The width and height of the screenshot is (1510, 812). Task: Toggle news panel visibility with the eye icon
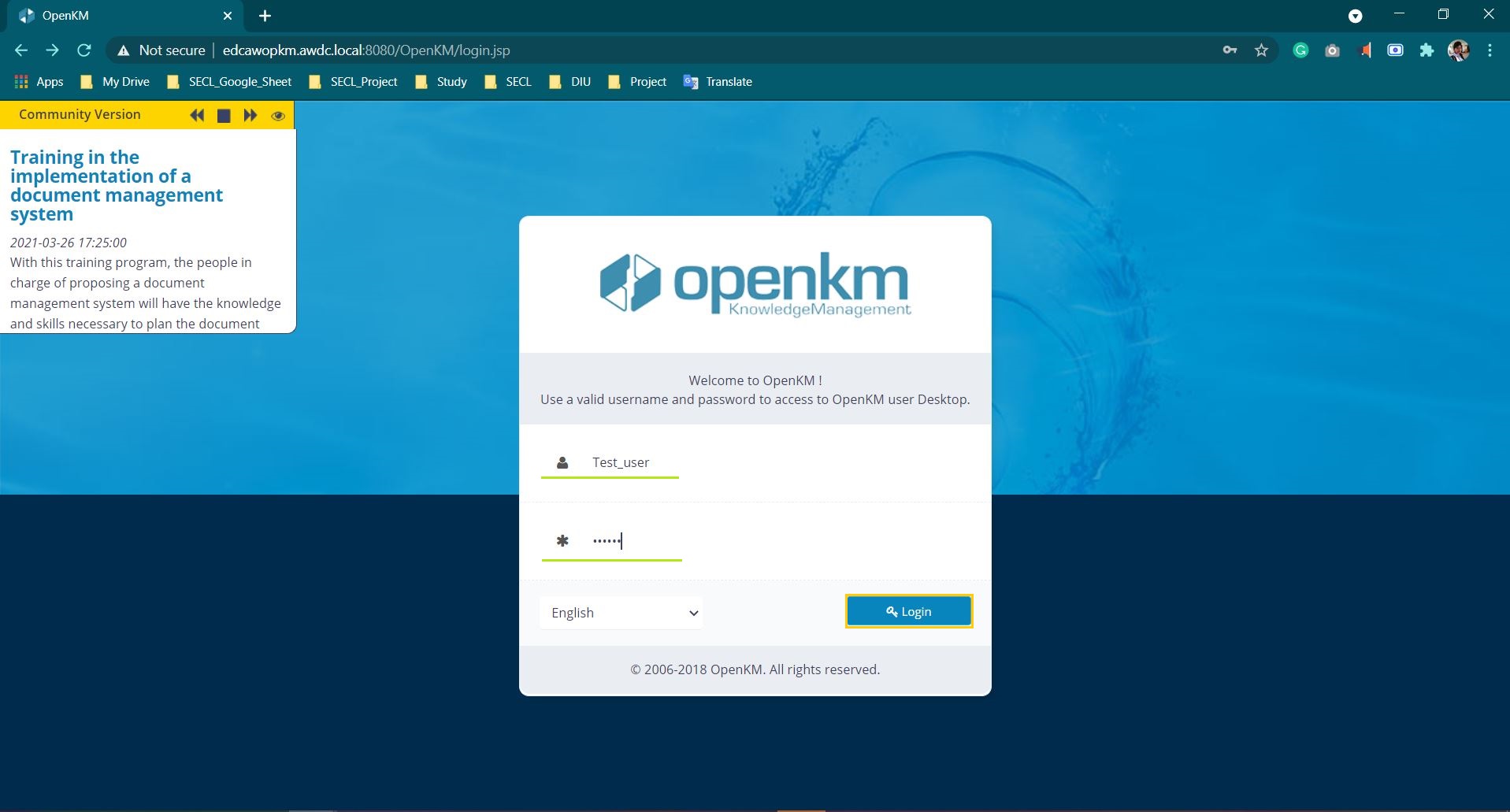click(x=278, y=116)
